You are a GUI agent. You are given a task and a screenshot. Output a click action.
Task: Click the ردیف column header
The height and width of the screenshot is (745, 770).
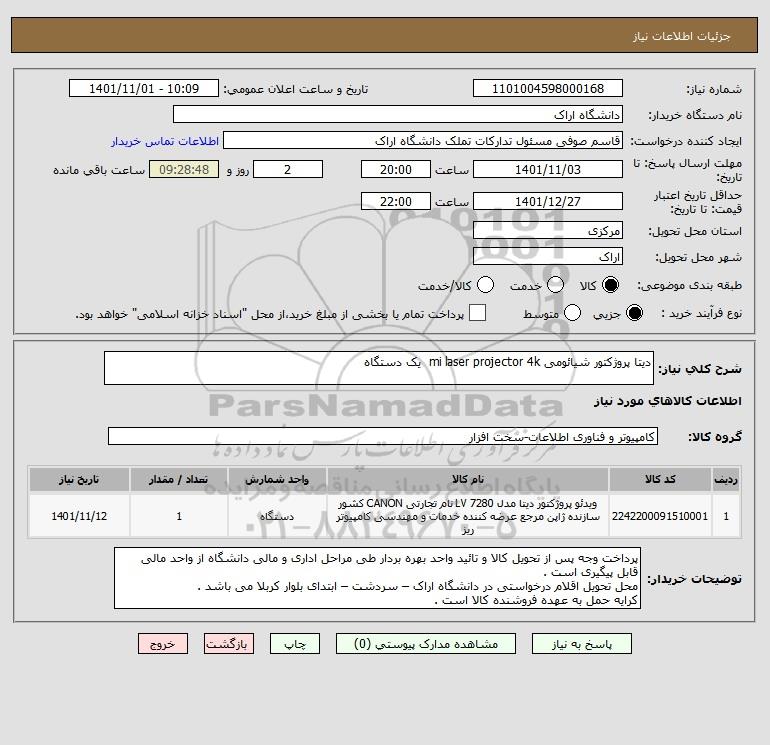click(726, 479)
